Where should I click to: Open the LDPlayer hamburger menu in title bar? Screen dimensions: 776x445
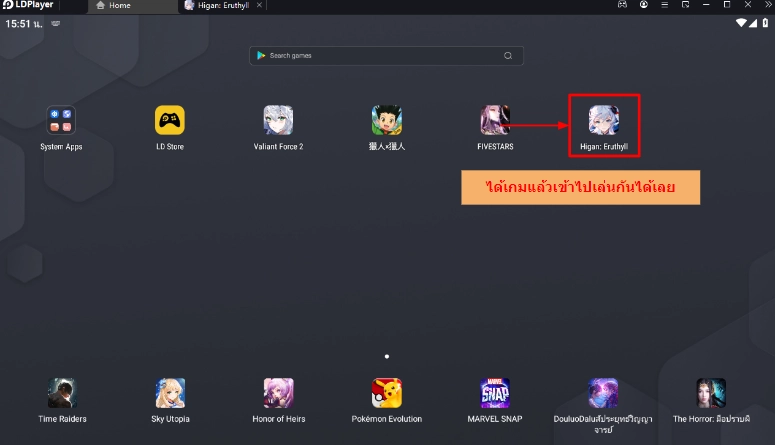pos(666,6)
